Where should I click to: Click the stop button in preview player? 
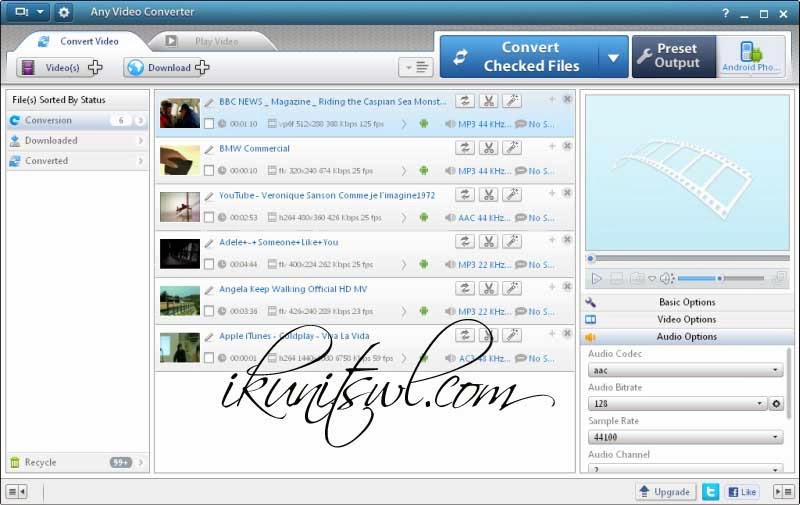616,279
